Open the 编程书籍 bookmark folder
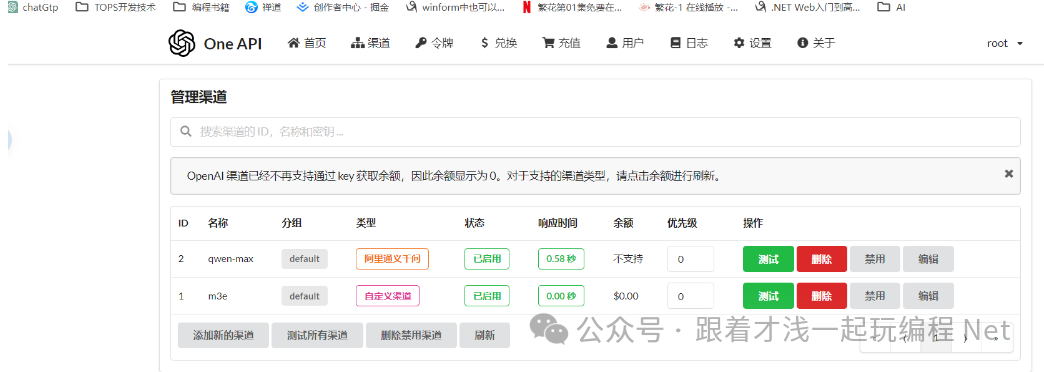Image resolution: width=1044 pixels, height=372 pixels. 200,7
